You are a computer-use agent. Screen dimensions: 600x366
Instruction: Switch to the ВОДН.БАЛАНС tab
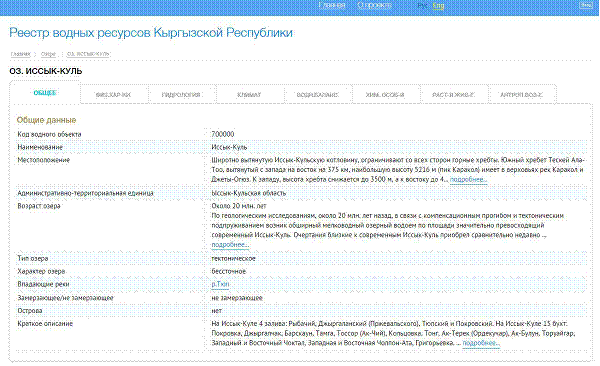pos(317,95)
